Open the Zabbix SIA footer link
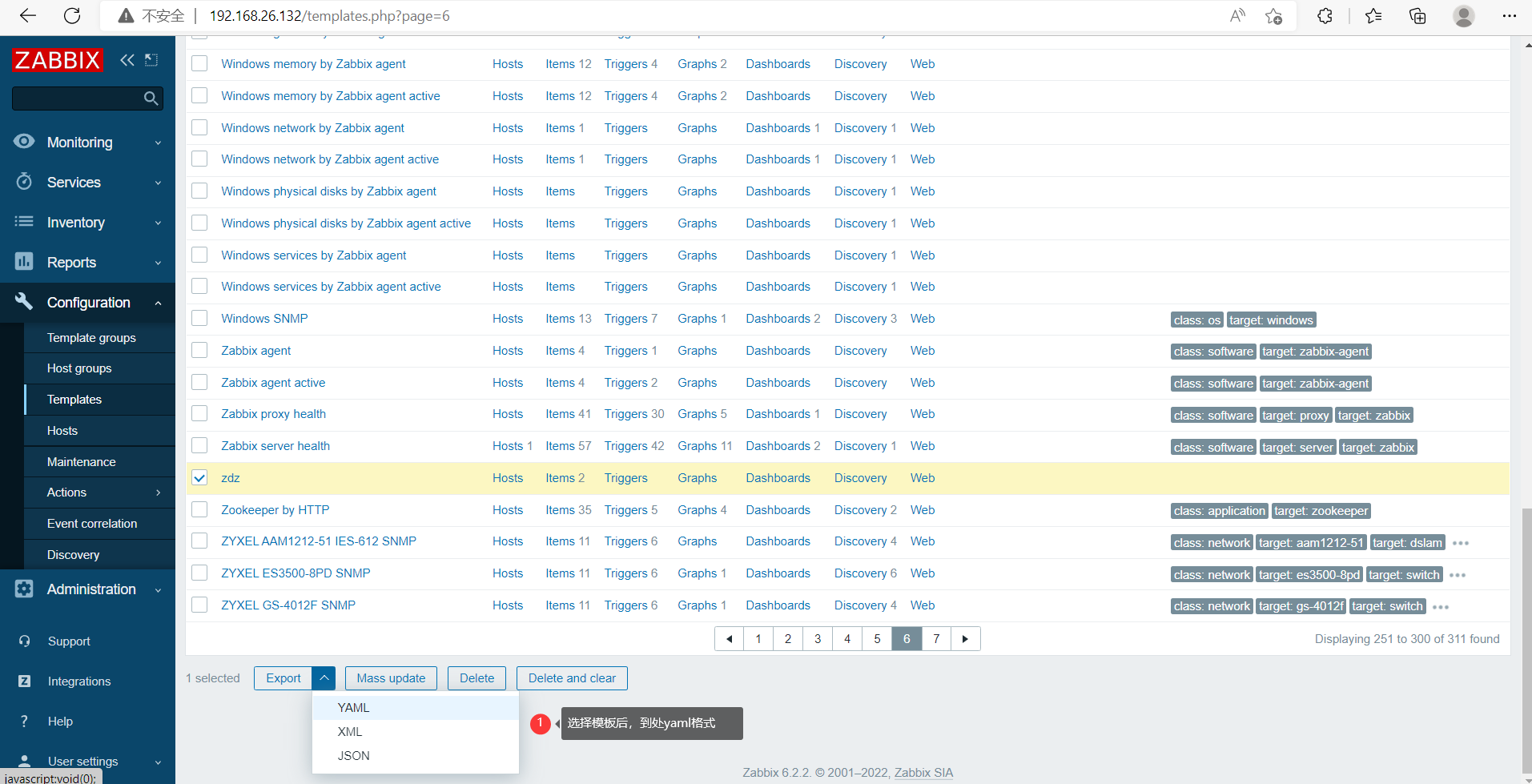 click(923, 773)
